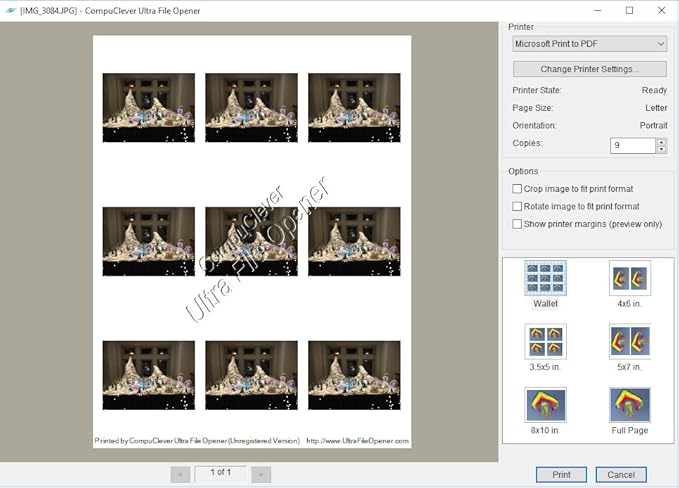Select the 8x10 in. layout icon
This screenshot has width=679, height=488.
[x=545, y=405]
